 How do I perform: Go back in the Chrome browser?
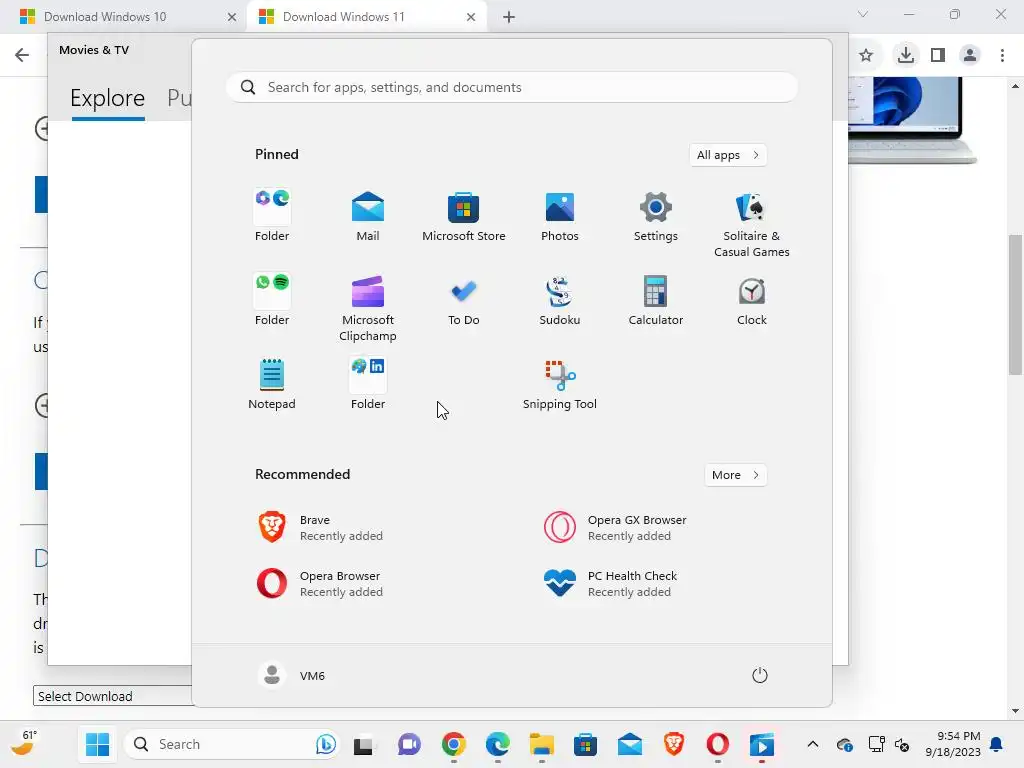pos(22,55)
